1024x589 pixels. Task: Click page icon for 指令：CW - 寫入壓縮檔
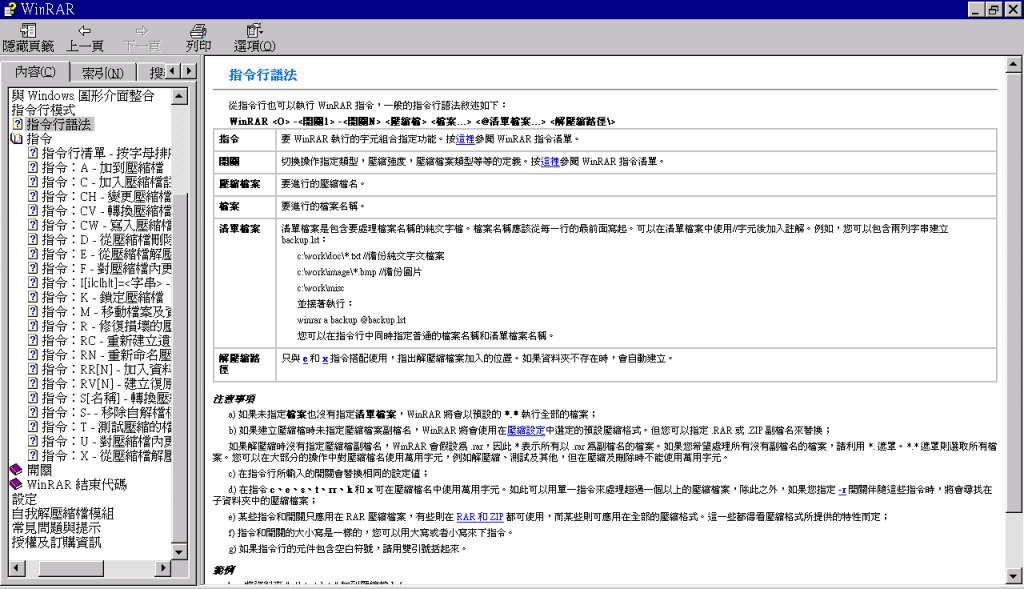click(x=33, y=225)
